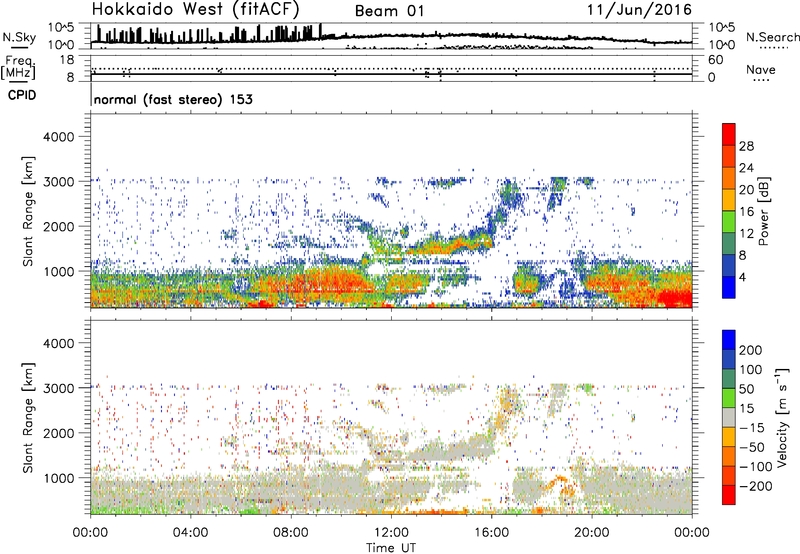Click 'normal (fast stereo) 153' text
This screenshot has height=554, width=800.
point(173,99)
